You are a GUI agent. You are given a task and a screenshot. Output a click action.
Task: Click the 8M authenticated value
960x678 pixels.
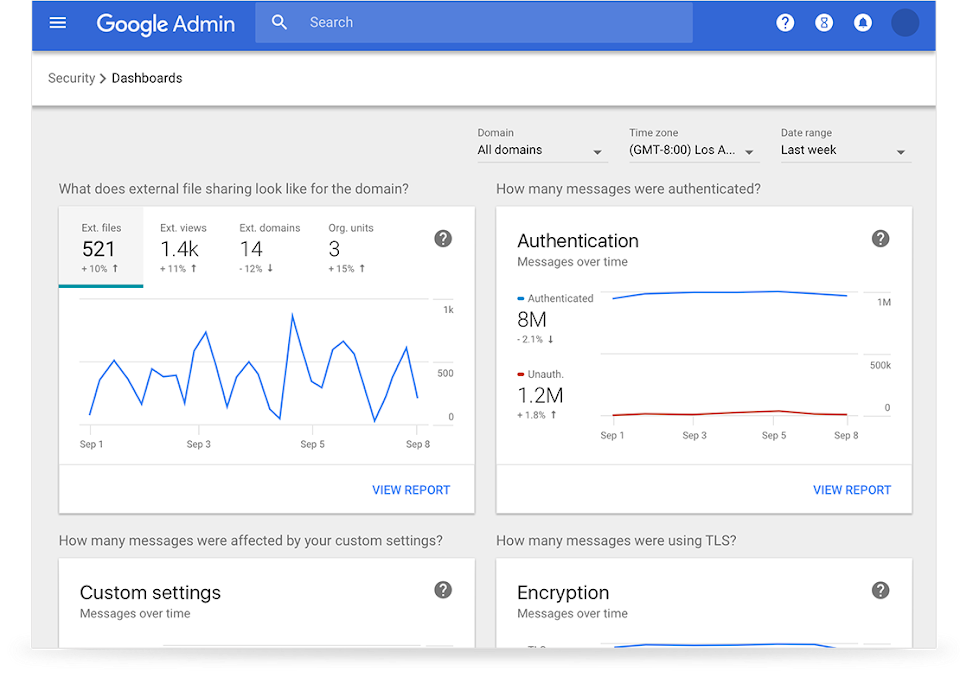point(531,320)
